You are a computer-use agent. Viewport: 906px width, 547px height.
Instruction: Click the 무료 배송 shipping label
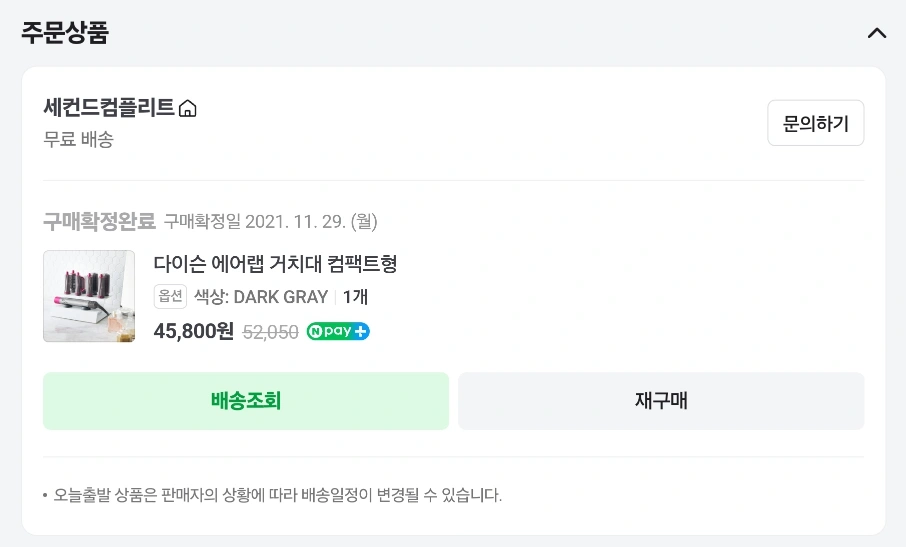click(x=79, y=139)
